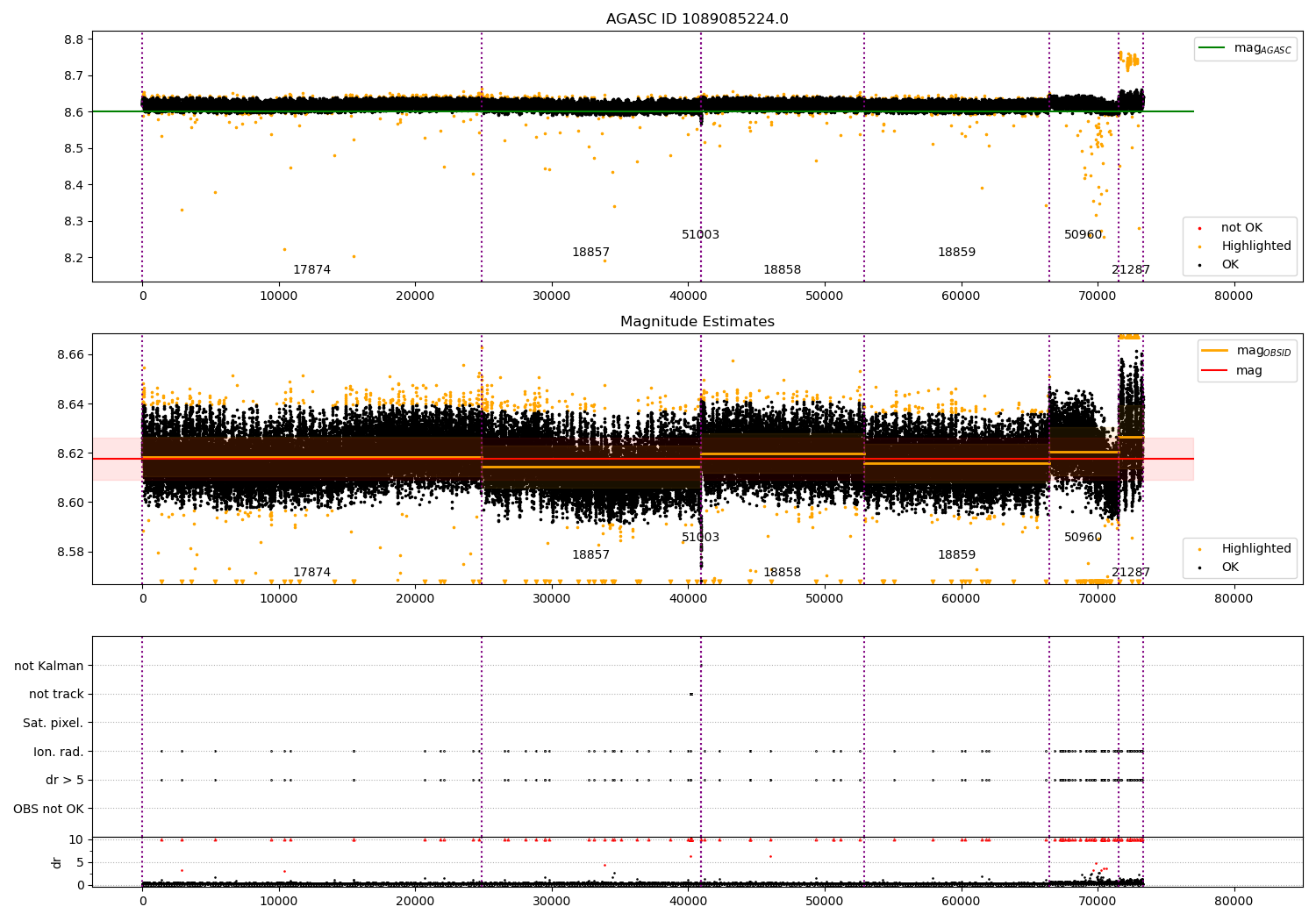Click obsid label 51003 in Magnitude Estimates plot
The height and width of the screenshot is (921, 1316).
(700, 538)
